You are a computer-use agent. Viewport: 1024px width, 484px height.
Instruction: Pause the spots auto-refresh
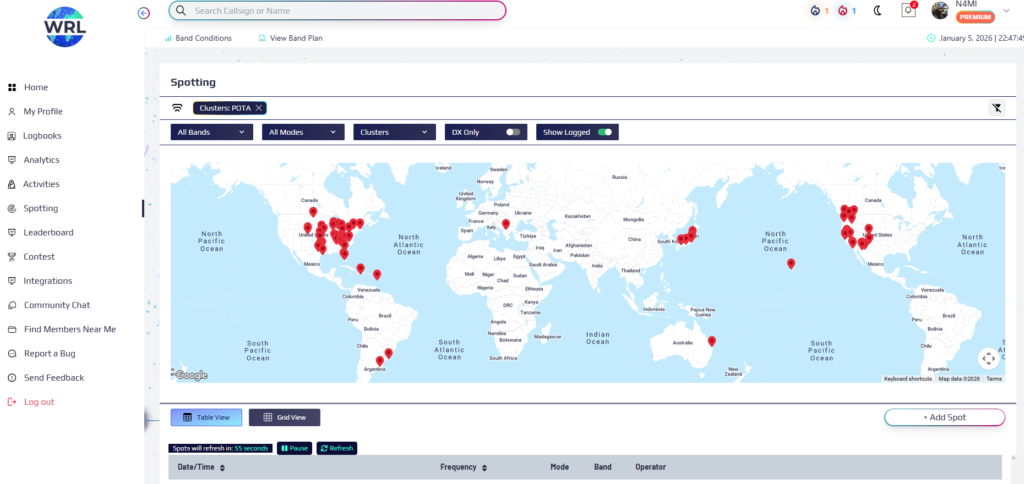click(293, 448)
